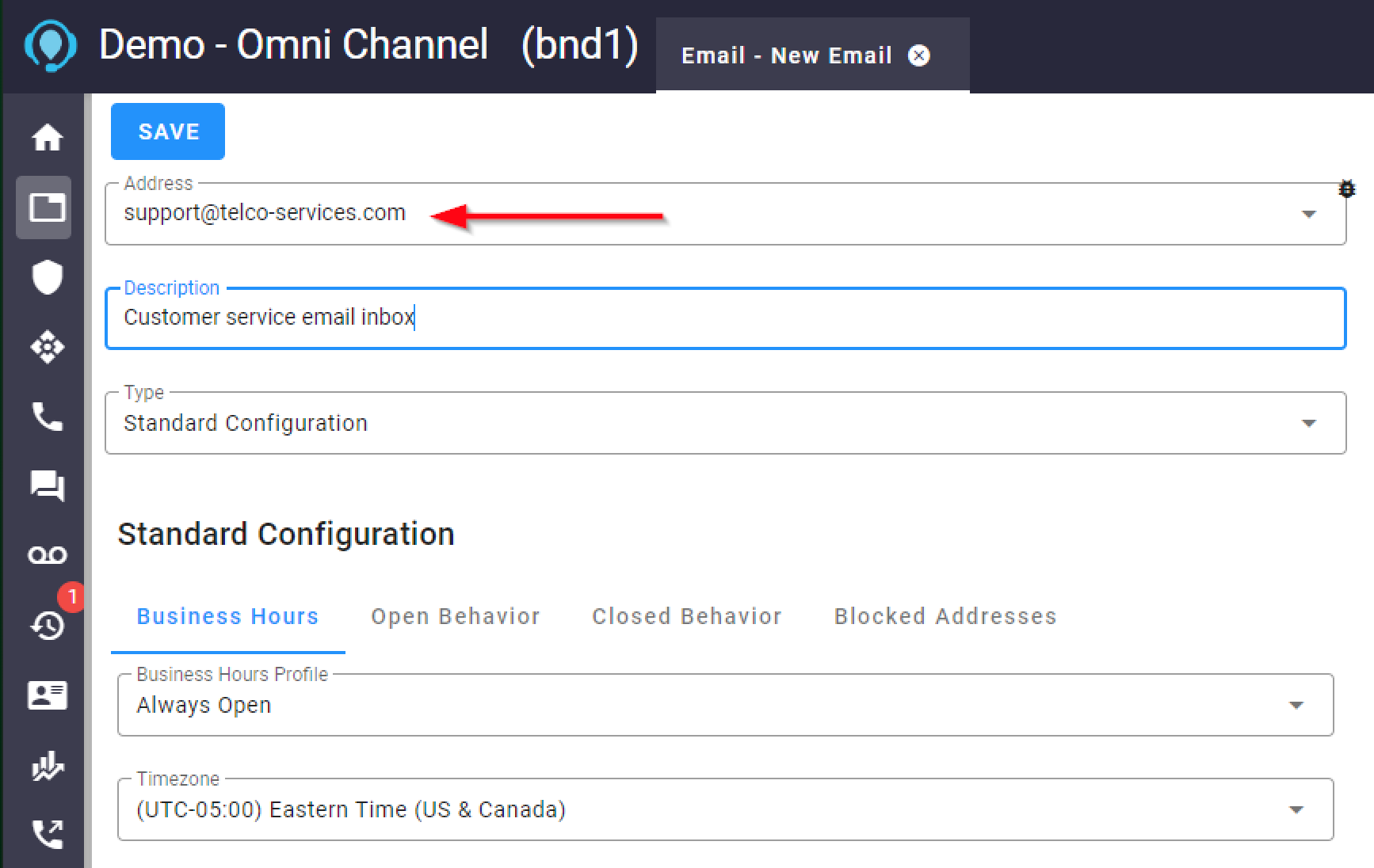Open the analytics chart icon
Viewport: 1374px width, 868px height.
pos(47,766)
